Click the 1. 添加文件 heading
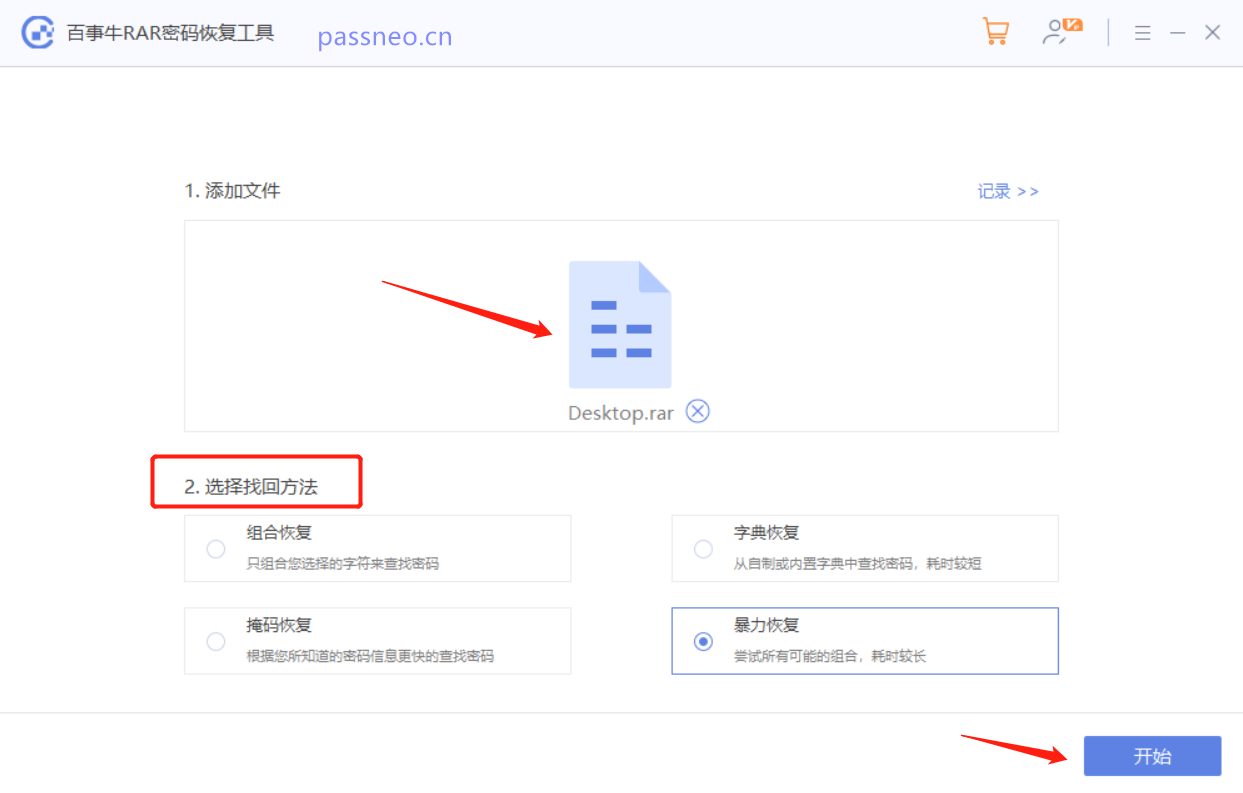Image resolution: width=1243 pixels, height=793 pixels. 232,191
